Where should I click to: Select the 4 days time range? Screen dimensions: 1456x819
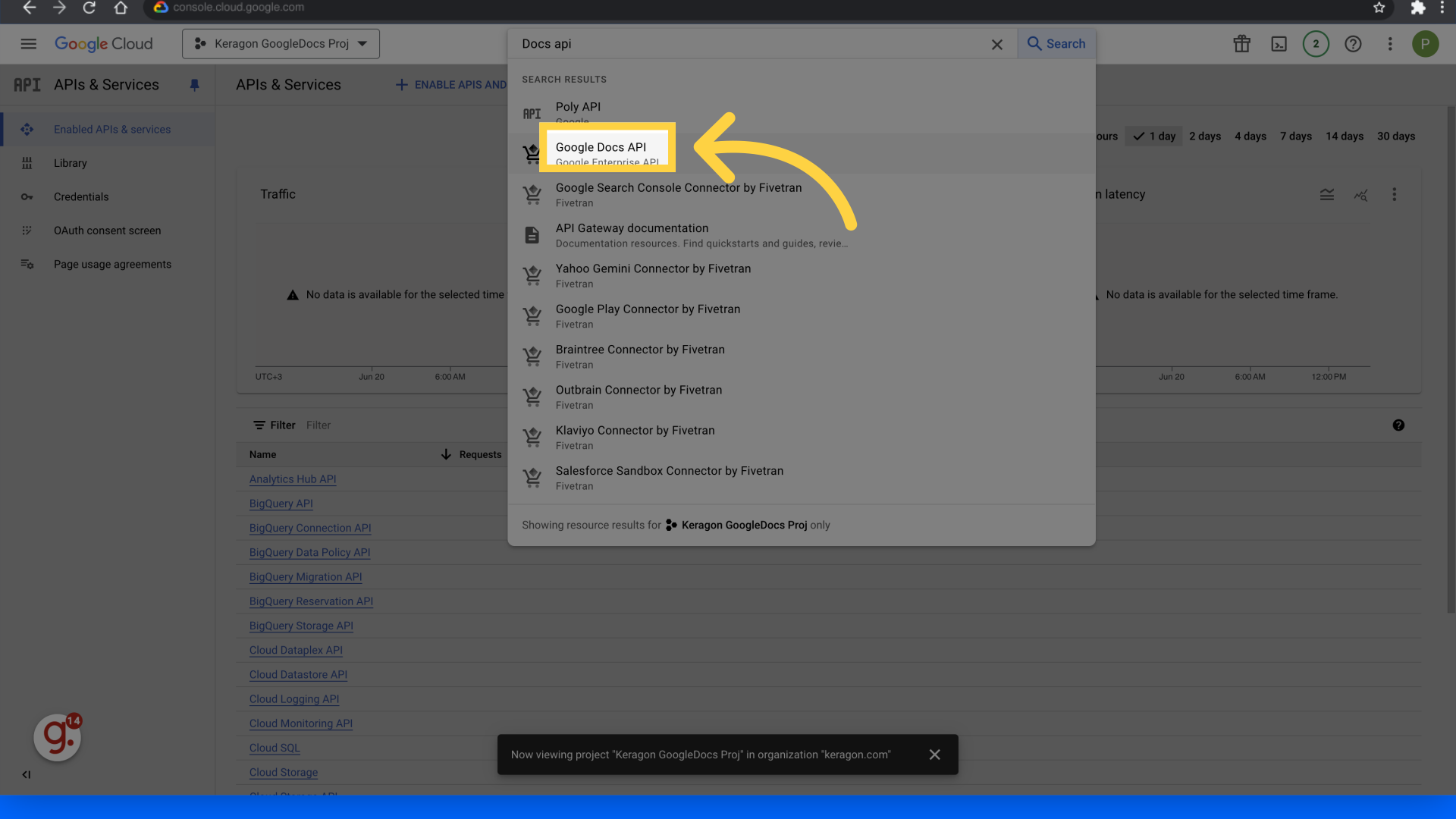(1250, 136)
